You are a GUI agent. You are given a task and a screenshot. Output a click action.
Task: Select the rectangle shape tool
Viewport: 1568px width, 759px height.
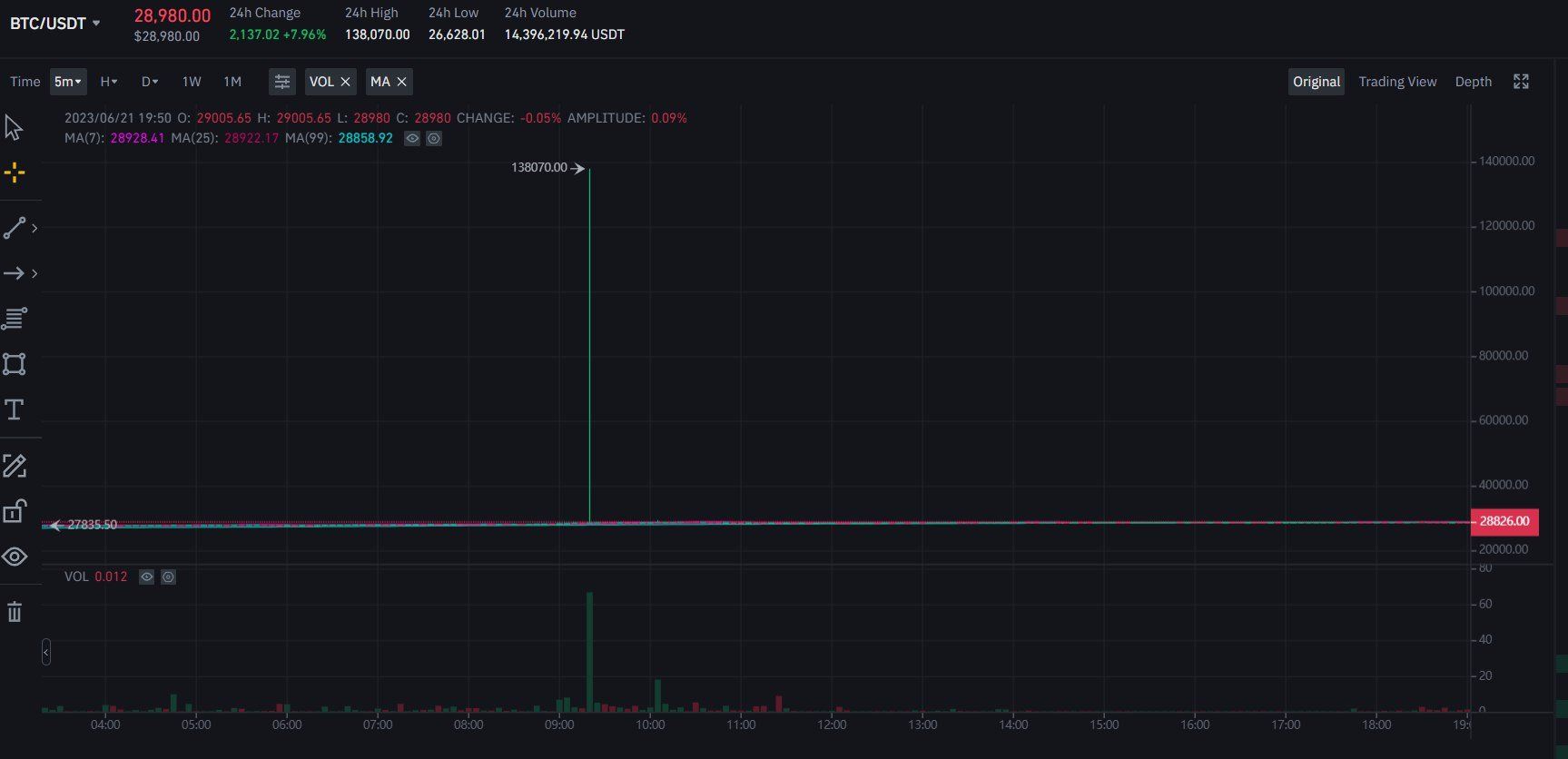15,364
